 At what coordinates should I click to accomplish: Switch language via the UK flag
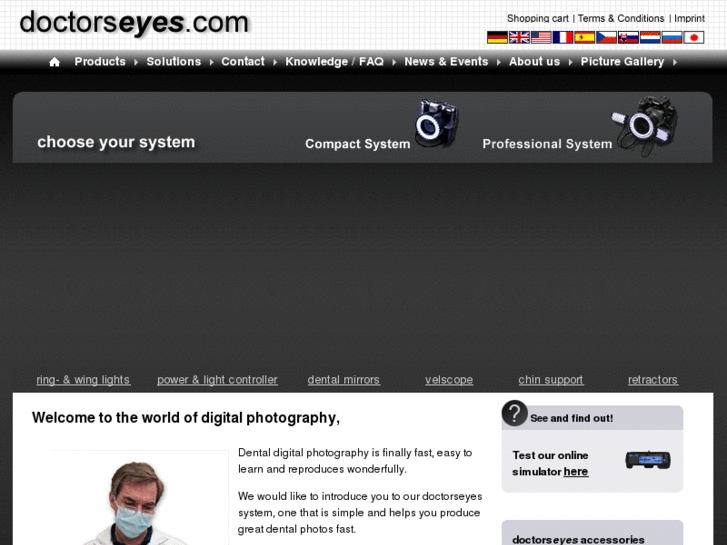[519, 38]
